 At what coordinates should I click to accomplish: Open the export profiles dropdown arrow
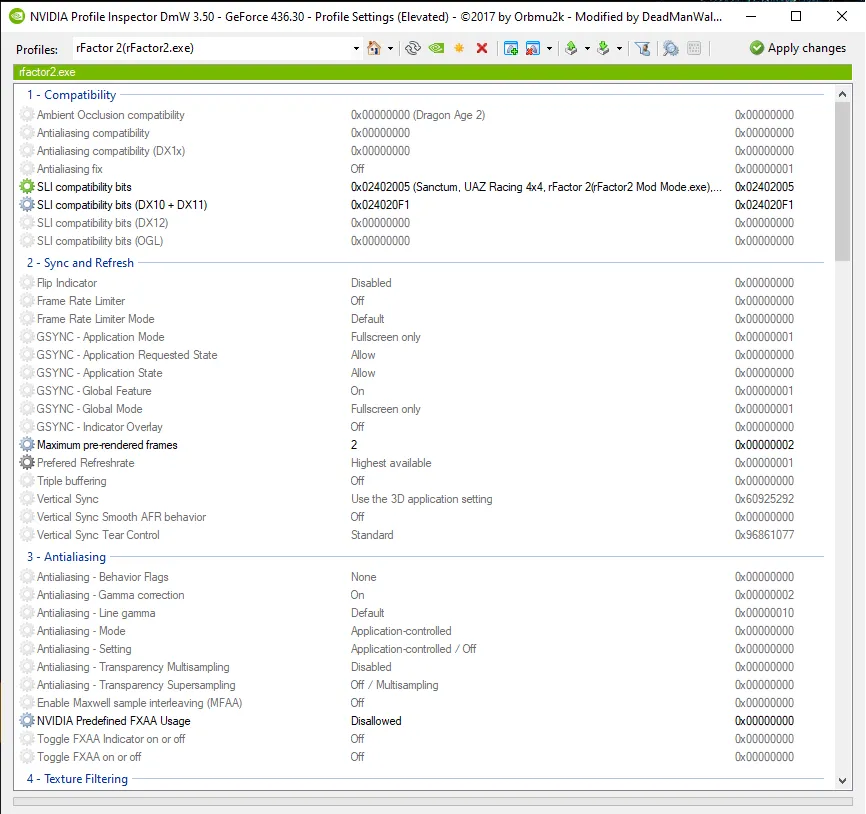coord(587,48)
